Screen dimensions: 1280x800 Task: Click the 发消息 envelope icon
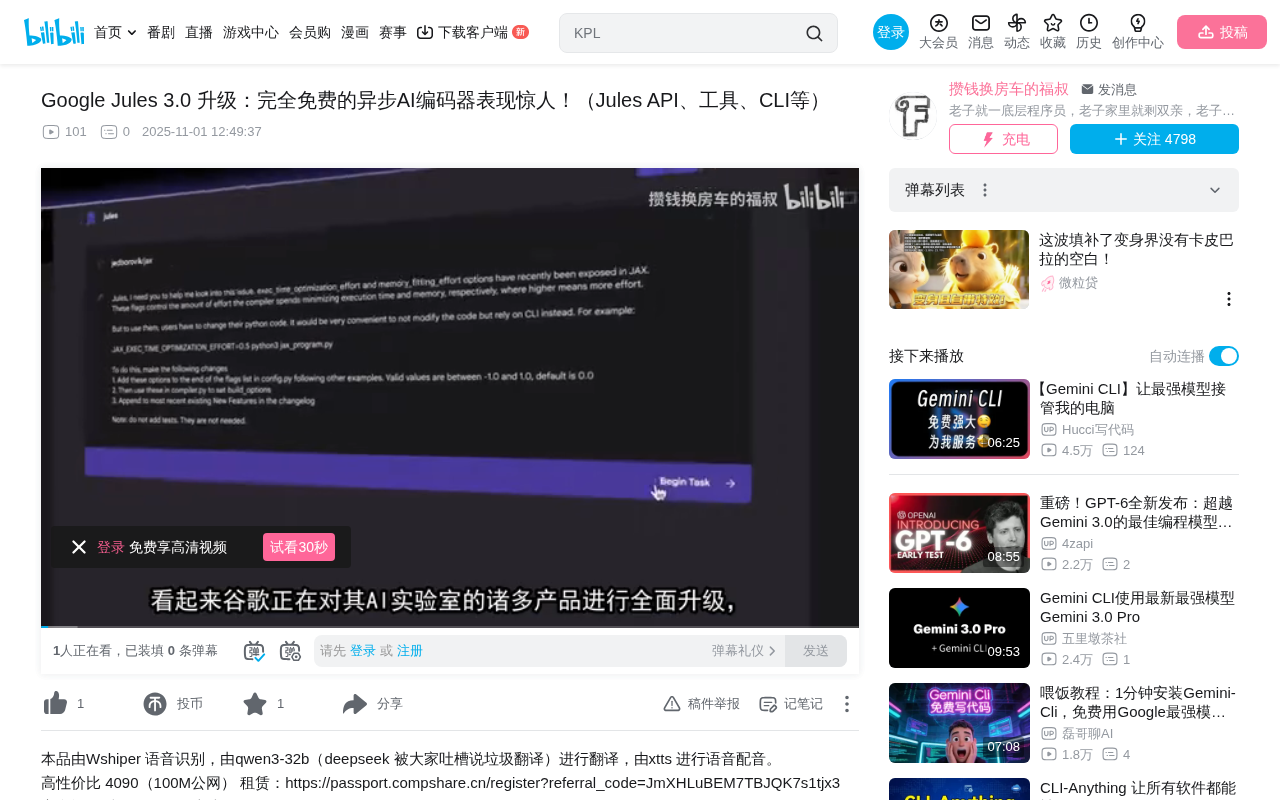pos(1087,89)
